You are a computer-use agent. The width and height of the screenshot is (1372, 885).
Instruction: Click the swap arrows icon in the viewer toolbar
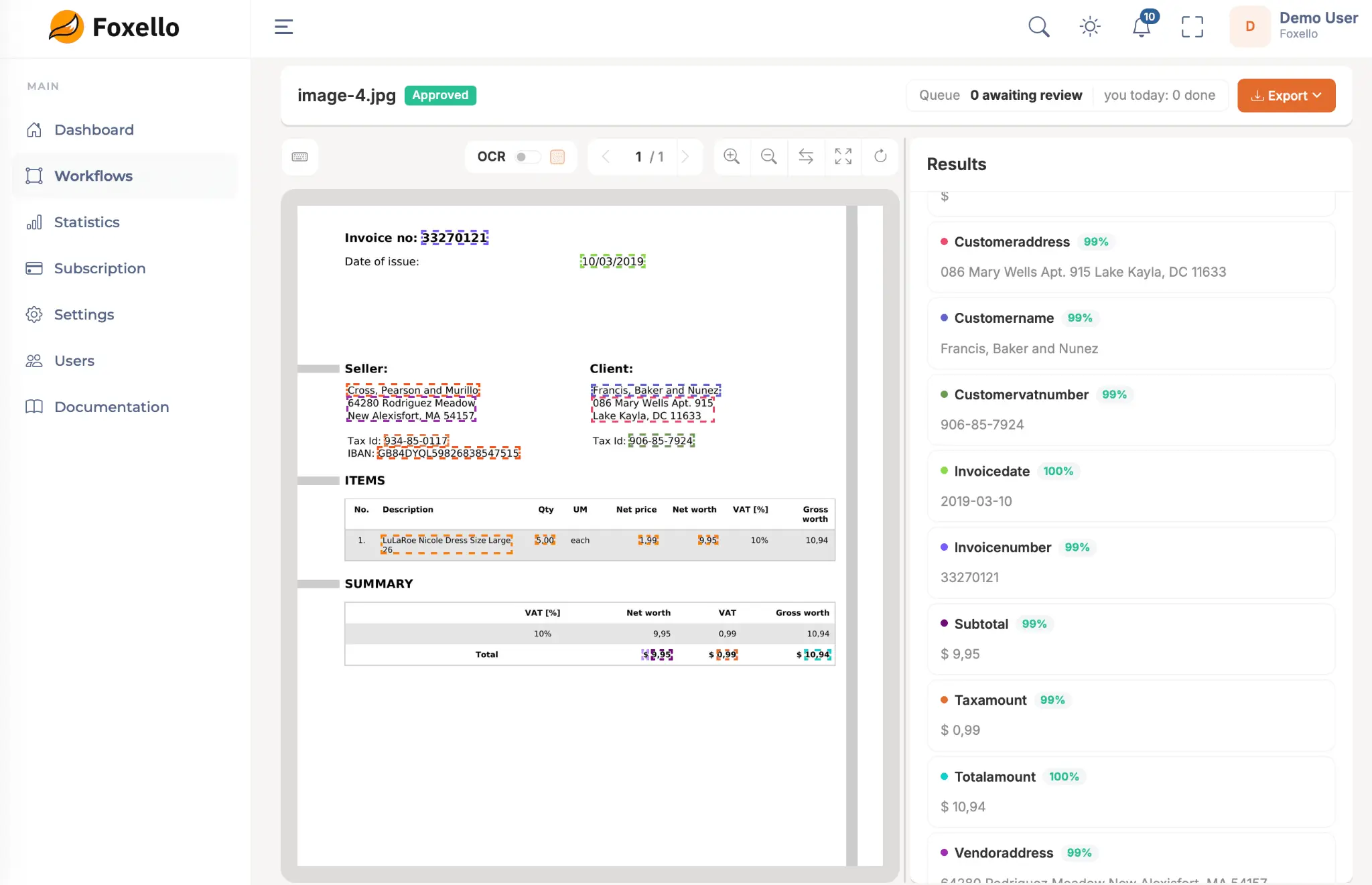click(x=806, y=157)
